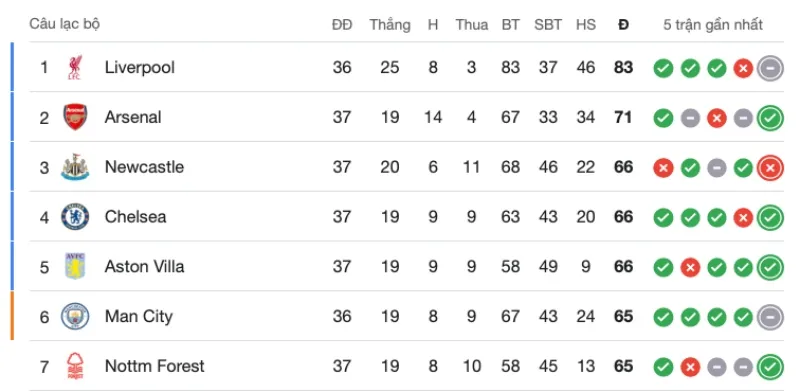This screenshot has height=392, width=800.
Task: Click the Liverpool club crest icon
Action: tap(75, 67)
